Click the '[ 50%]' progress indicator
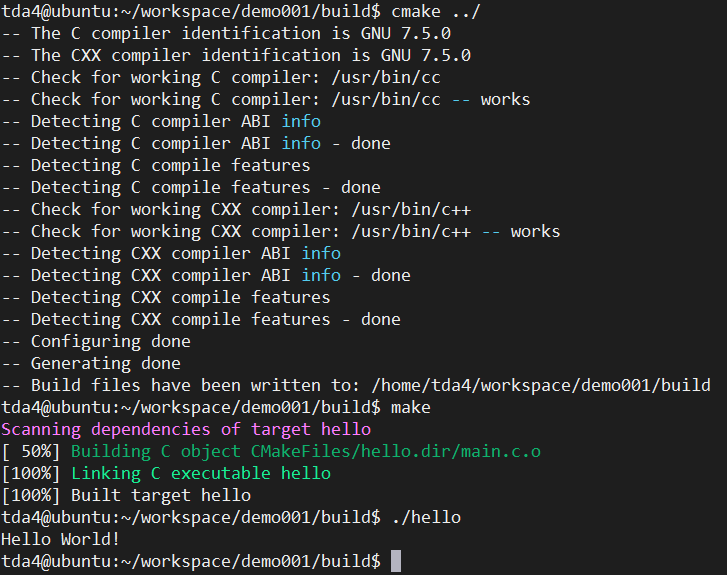Screen dimensions: 727x575 pos(31,452)
